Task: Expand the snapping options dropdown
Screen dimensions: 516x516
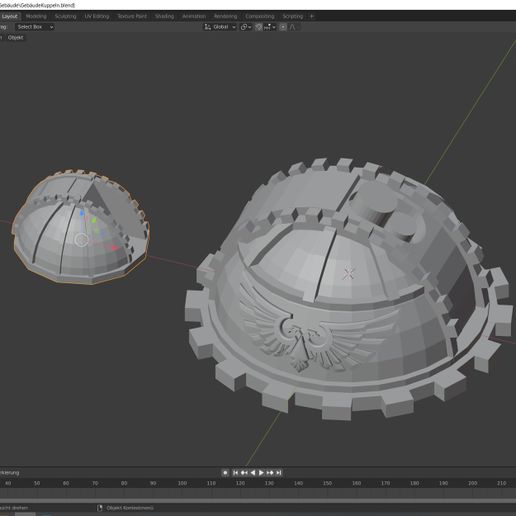Action: 270,27
